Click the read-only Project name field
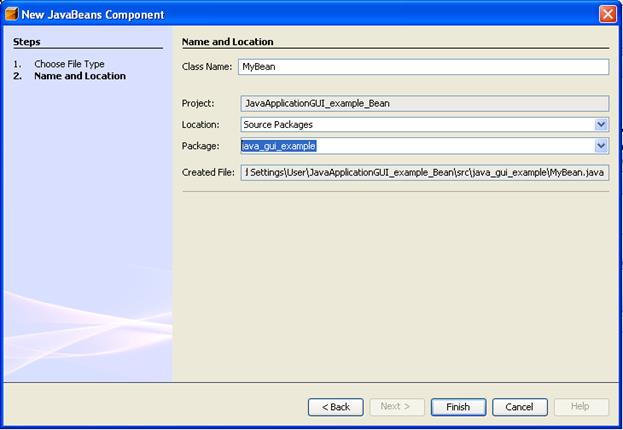623x430 pixels. [424, 103]
